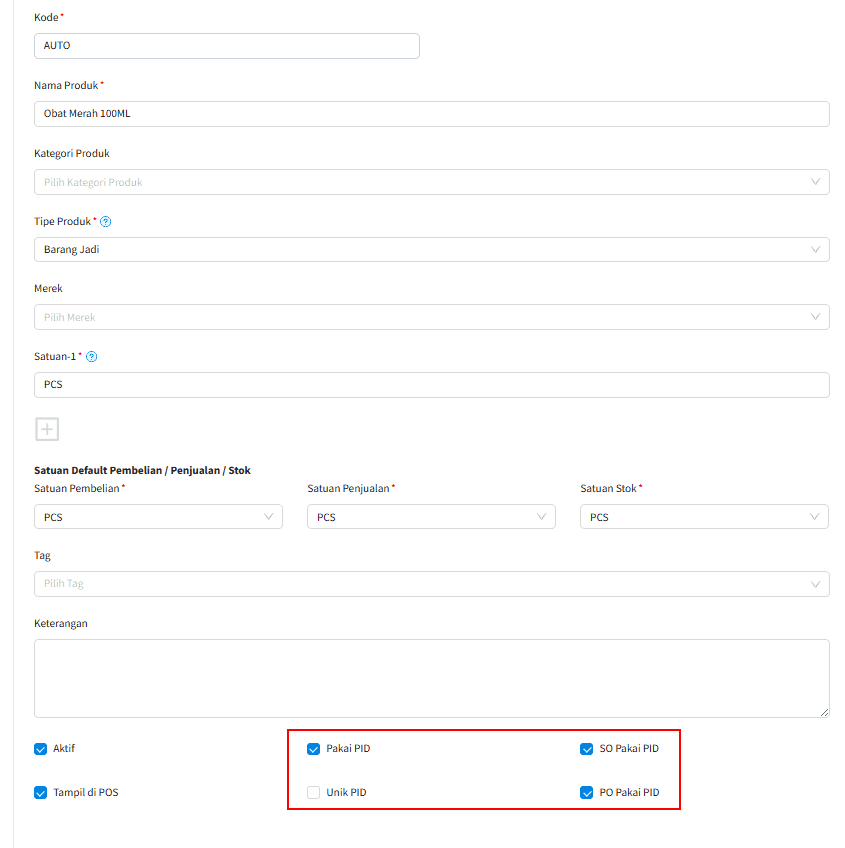Open the Kategori Produk dropdown
The image size is (845, 848).
(x=431, y=182)
